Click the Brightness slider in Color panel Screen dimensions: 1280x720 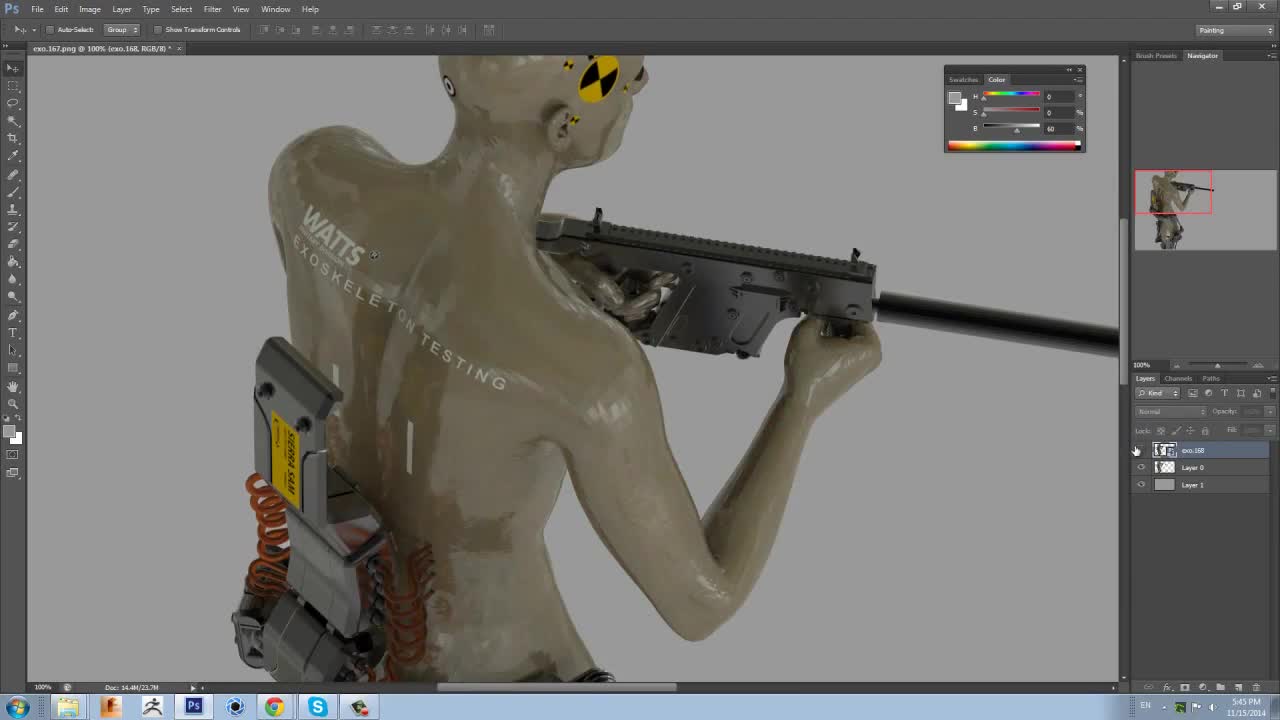point(1011,128)
